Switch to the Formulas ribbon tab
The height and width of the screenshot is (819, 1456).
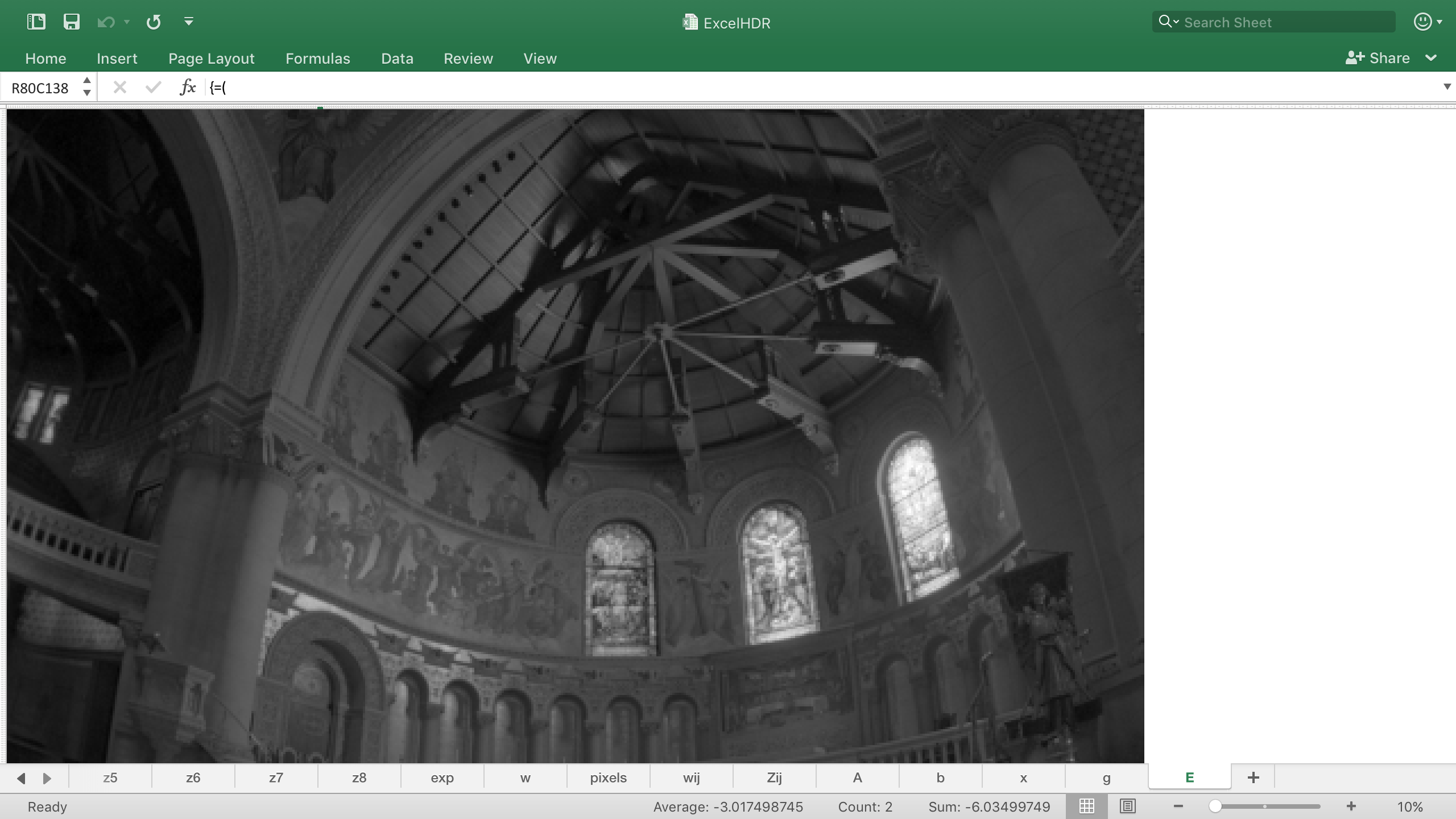318,58
